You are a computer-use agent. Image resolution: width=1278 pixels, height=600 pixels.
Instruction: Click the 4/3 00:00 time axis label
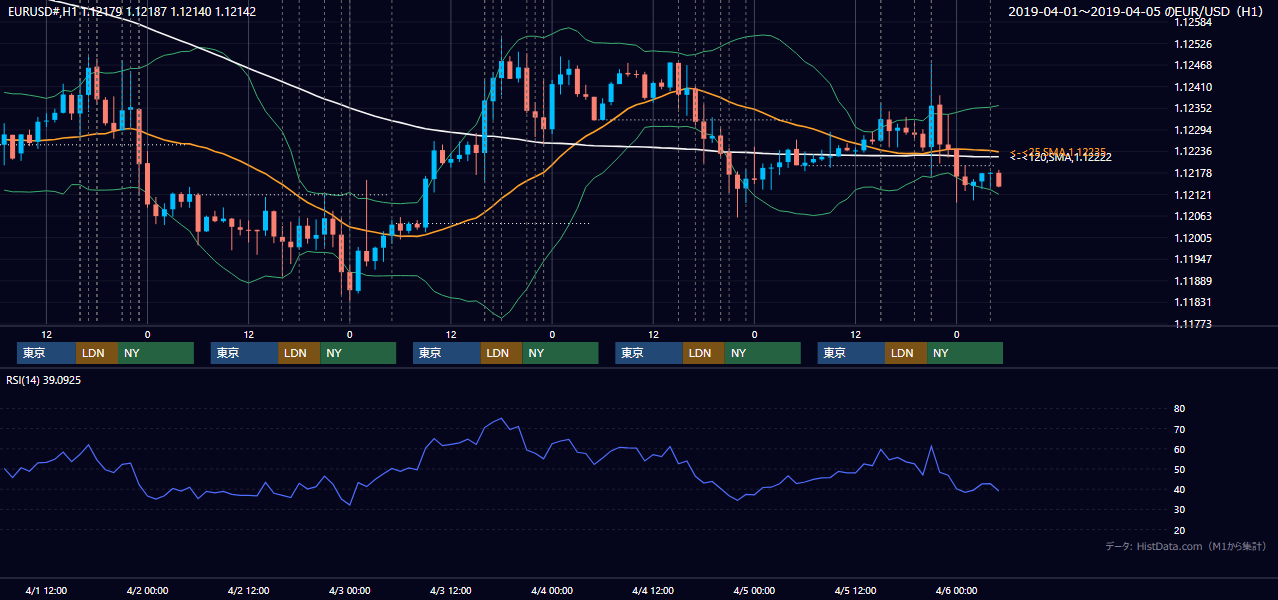coord(349,590)
